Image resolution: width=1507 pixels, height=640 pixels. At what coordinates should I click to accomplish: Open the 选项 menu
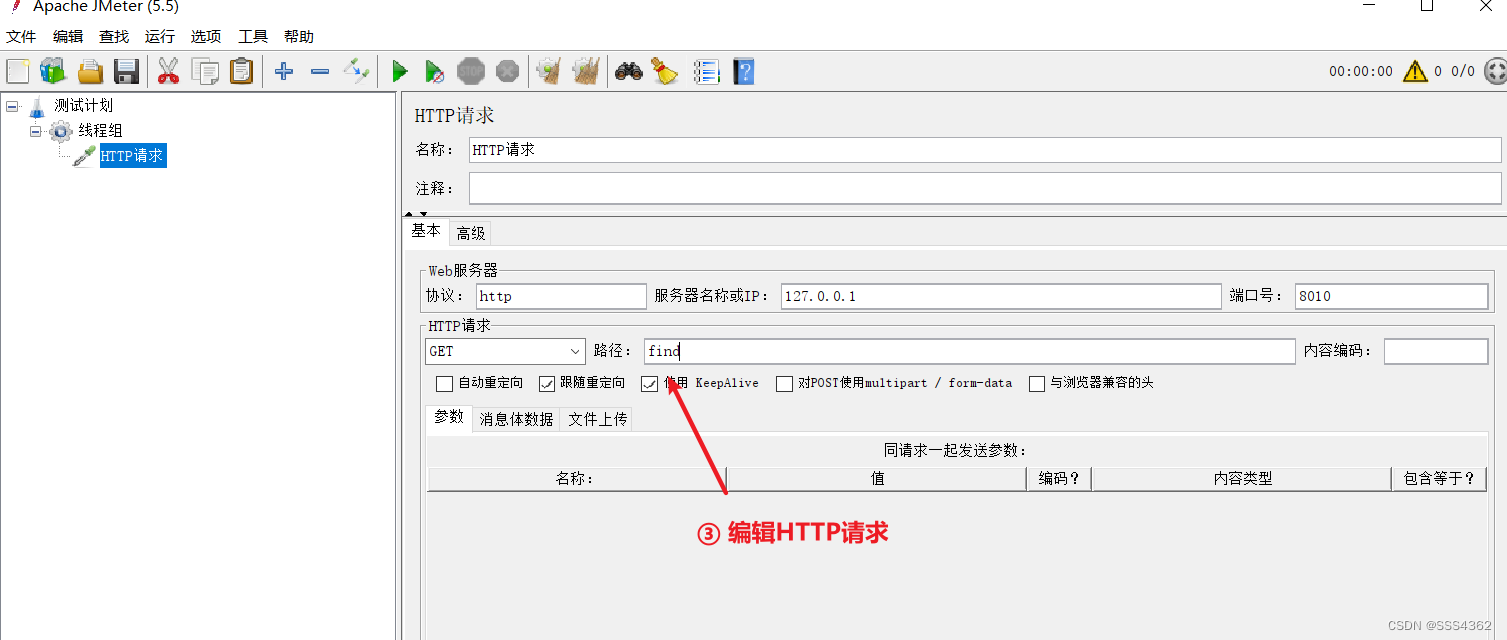click(206, 36)
